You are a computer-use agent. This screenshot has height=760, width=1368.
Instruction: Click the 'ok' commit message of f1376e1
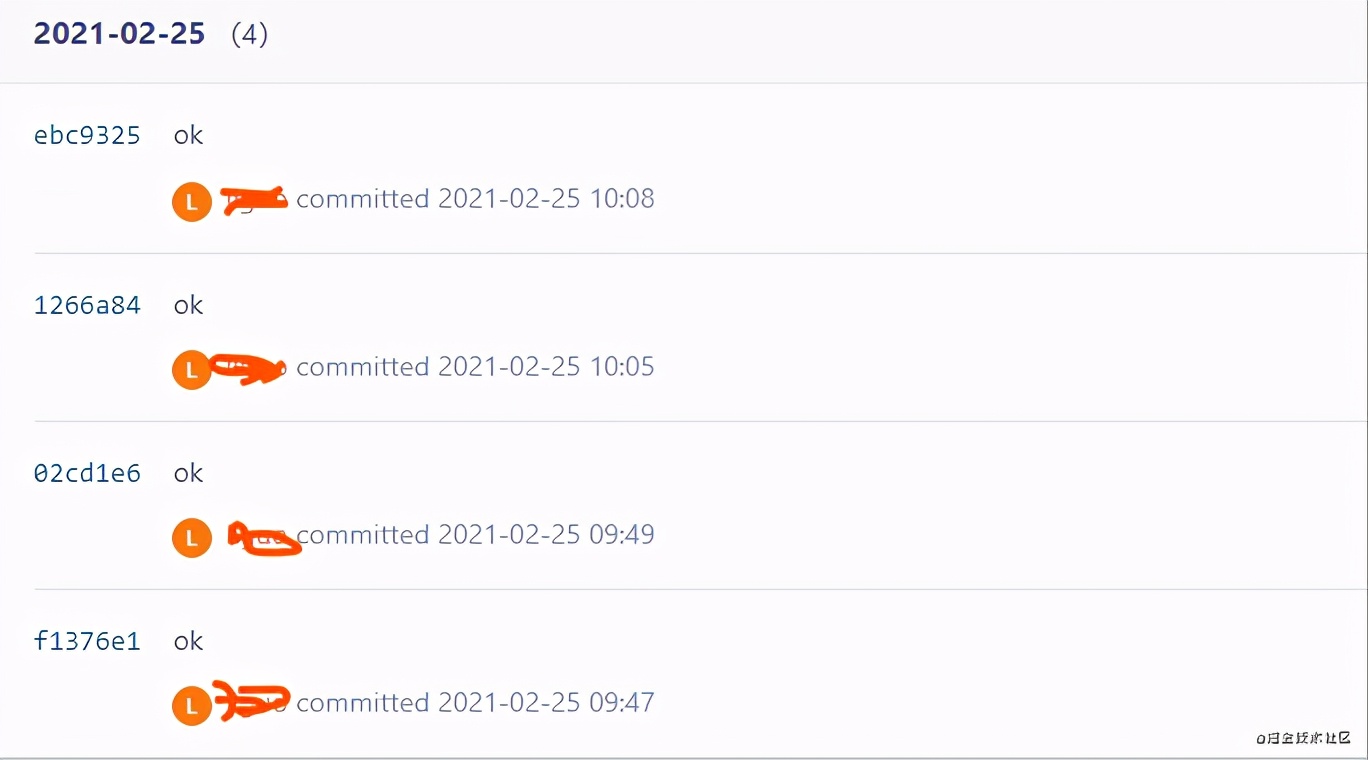(x=188, y=641)
